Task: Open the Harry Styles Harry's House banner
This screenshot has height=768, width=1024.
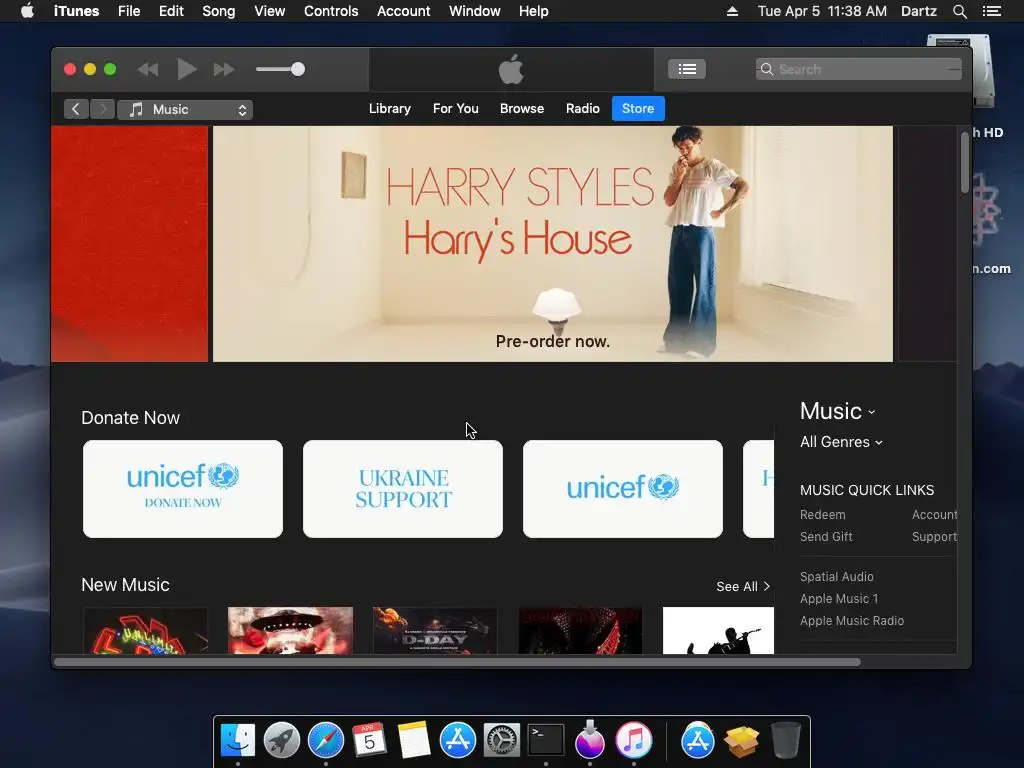Action: 552,244
